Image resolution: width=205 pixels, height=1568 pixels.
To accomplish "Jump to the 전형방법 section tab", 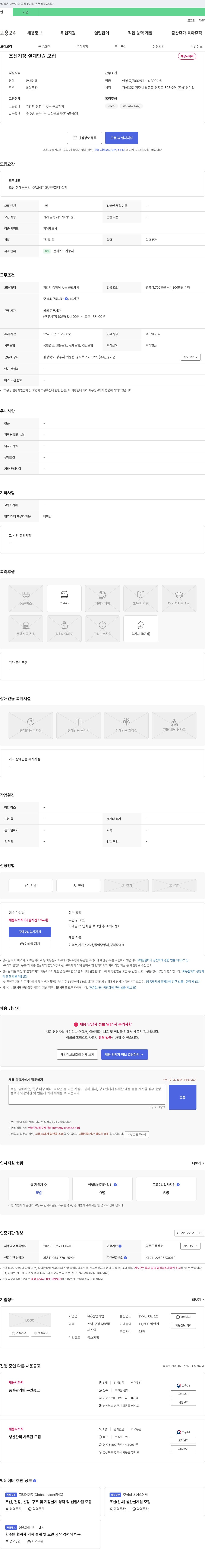I will pyautogui.click(x=158, y=46).
